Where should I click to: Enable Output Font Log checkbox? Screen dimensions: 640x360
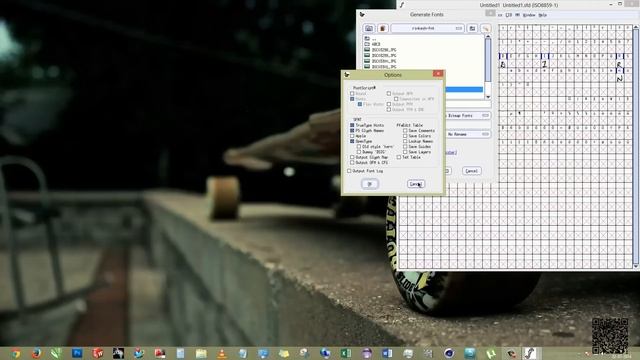(349, 171)
